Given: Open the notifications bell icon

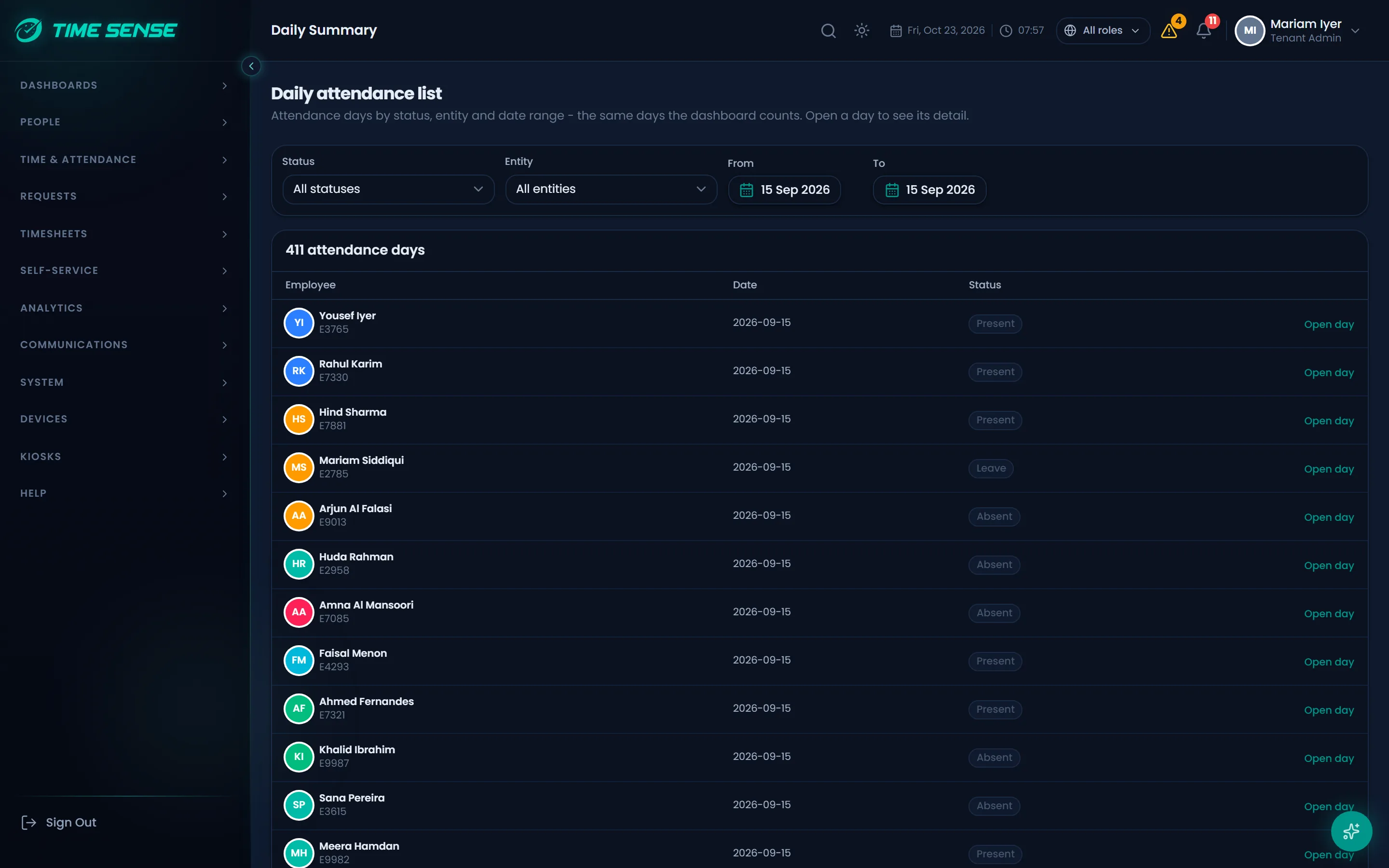Looking at the screenshot, I should click(x=1204, y=30).
